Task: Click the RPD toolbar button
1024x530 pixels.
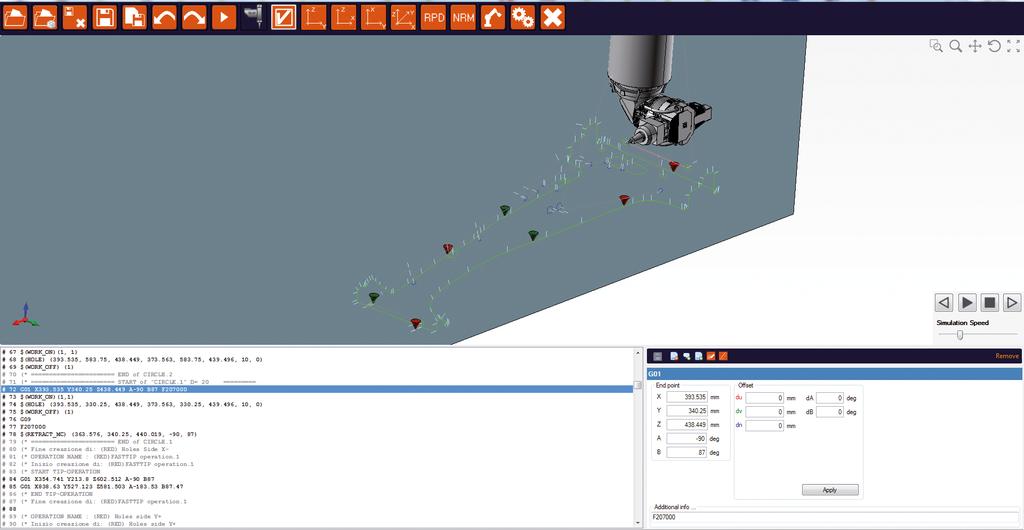Action: 433,18
